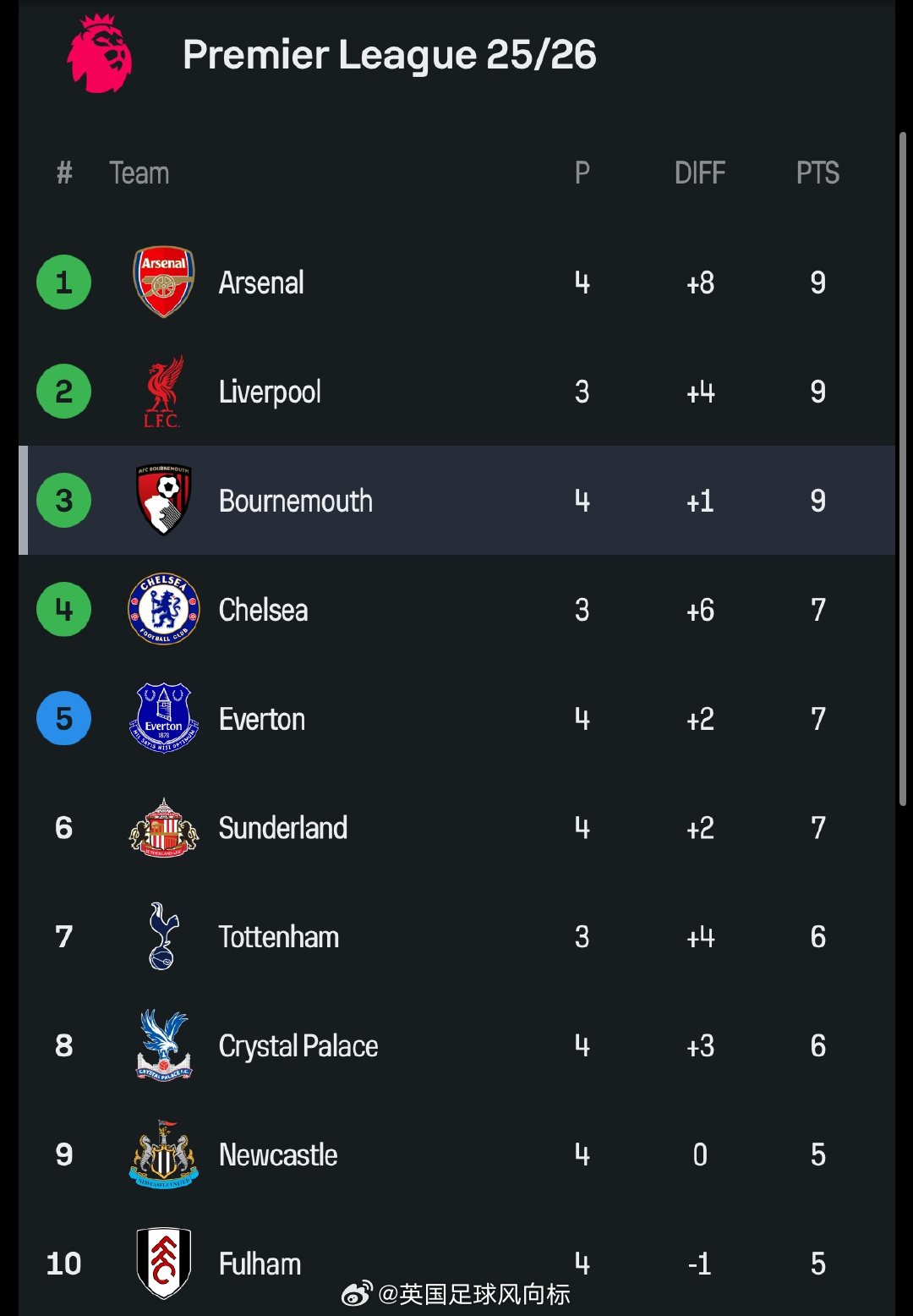Open the Arsenal club crest
This screenshot has width=913, height=1316.
[x=164, y=282]
